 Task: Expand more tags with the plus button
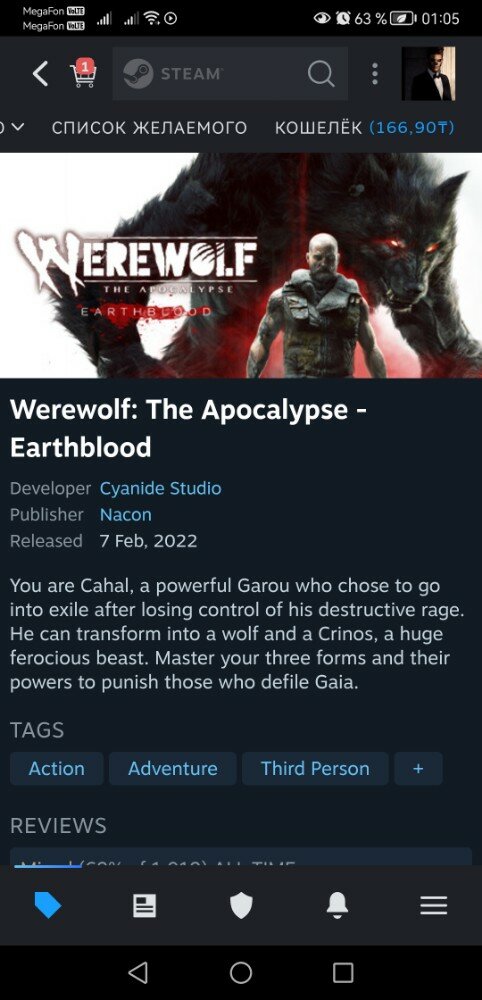[x=418, y=768]
